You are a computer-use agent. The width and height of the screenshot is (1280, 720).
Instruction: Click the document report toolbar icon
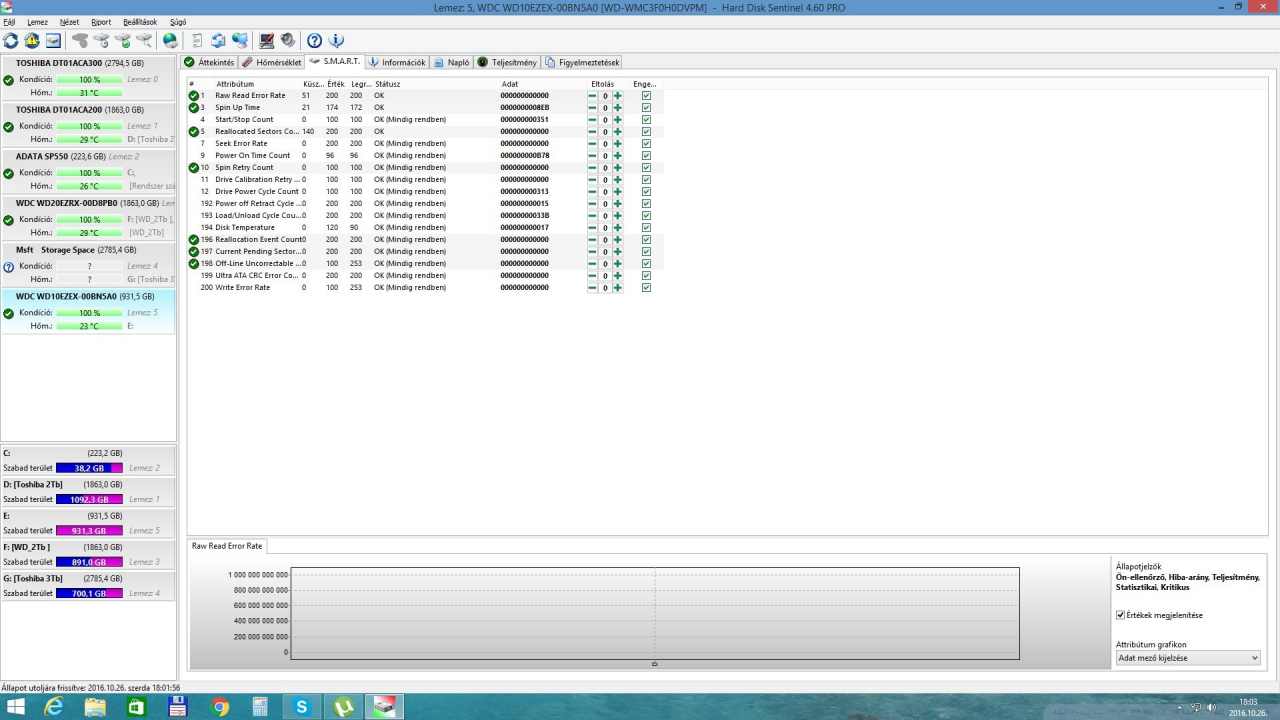click(197, 41)
